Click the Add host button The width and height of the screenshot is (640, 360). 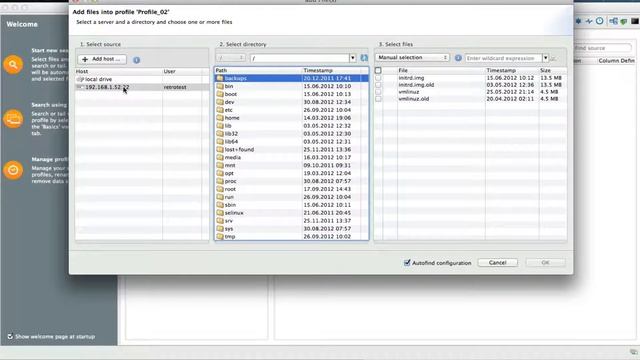[x=102, y=59]
